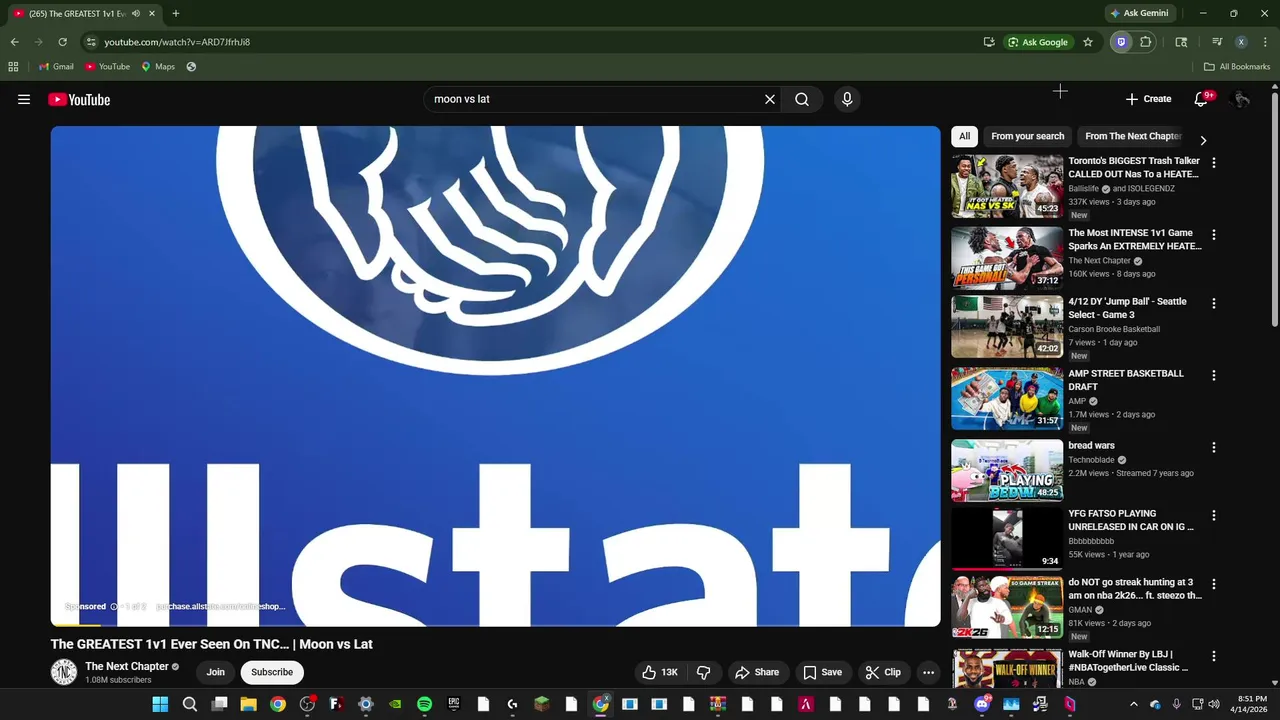This screenshot has width=1280, height=720.
Task: Click the ad progress bar below video
Action: pyautogui.click(x=496, y=624)
